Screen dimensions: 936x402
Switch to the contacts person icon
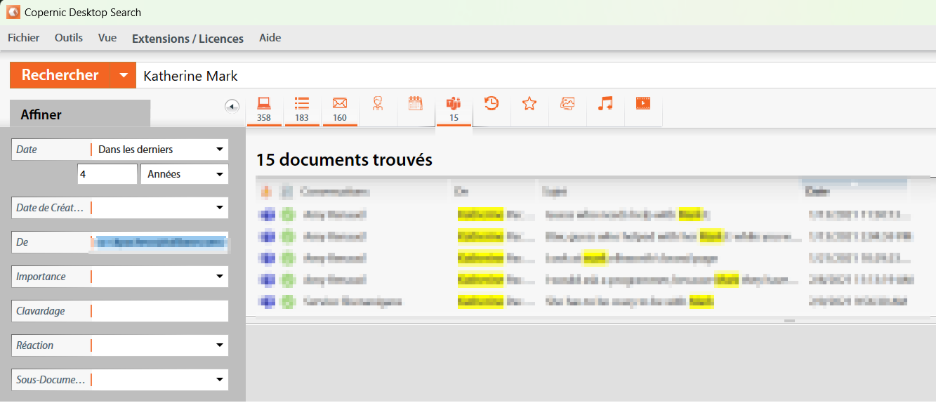(x=378, y=104)
